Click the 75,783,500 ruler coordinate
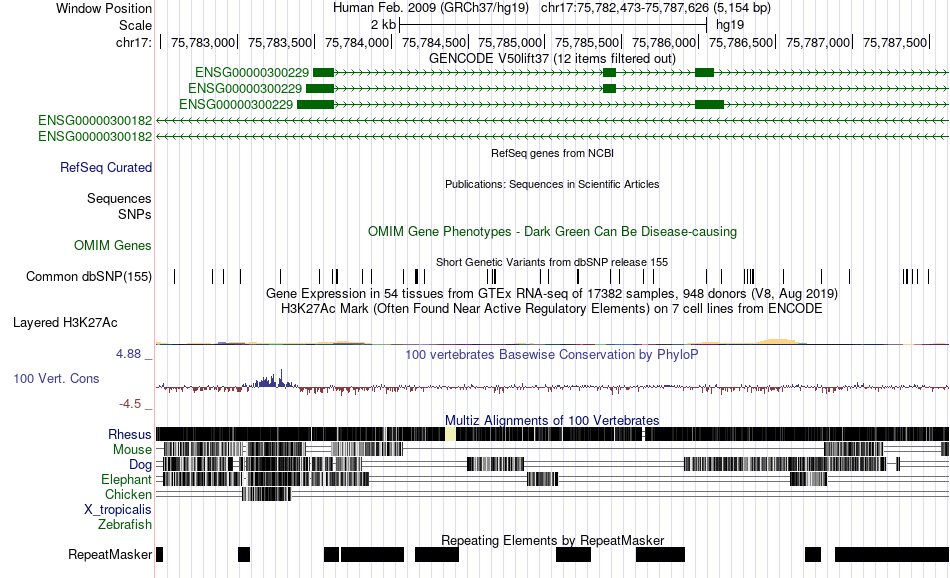Viewport: 950px width, 578px height. (x=279, y=42)
